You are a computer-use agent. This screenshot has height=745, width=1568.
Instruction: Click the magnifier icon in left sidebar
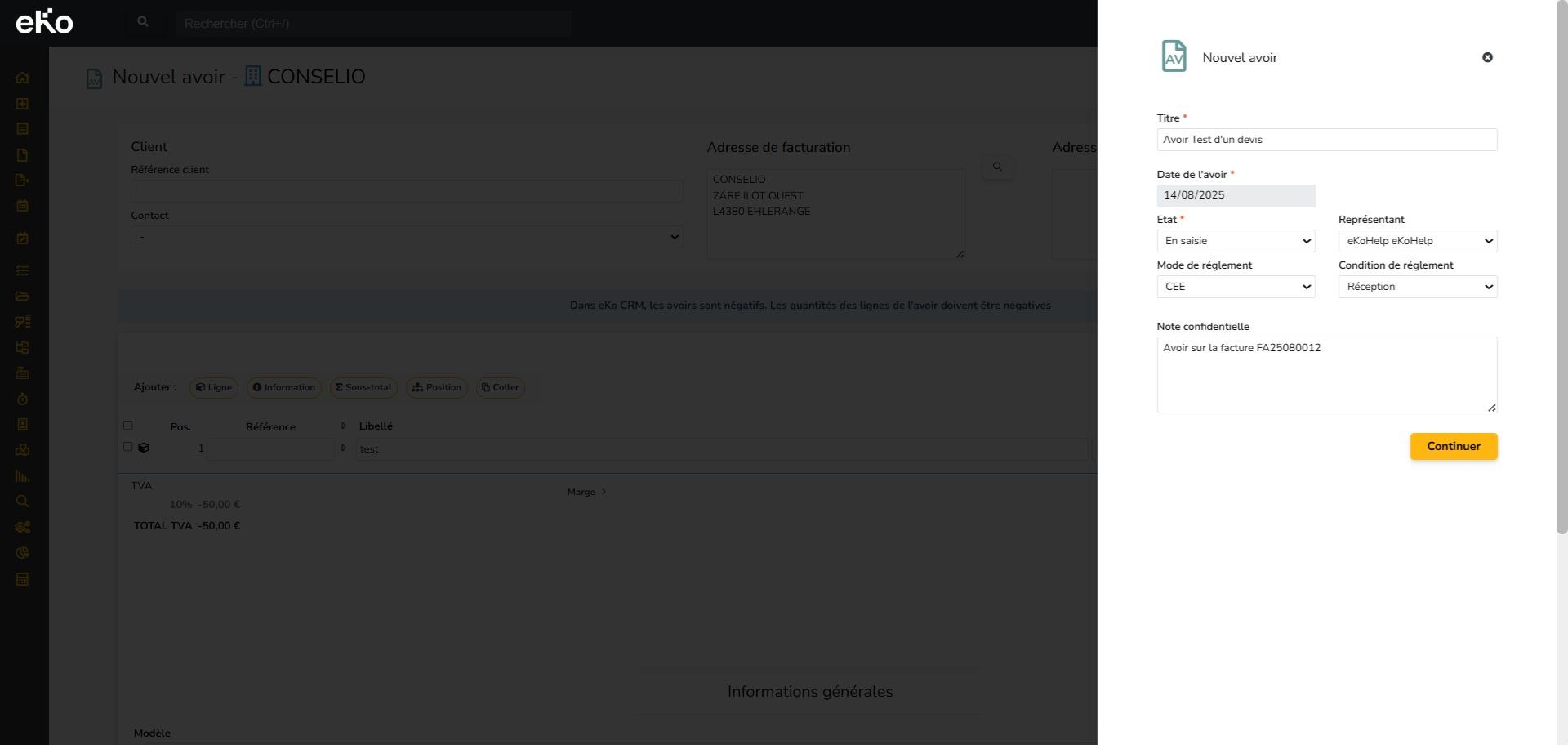22,502
